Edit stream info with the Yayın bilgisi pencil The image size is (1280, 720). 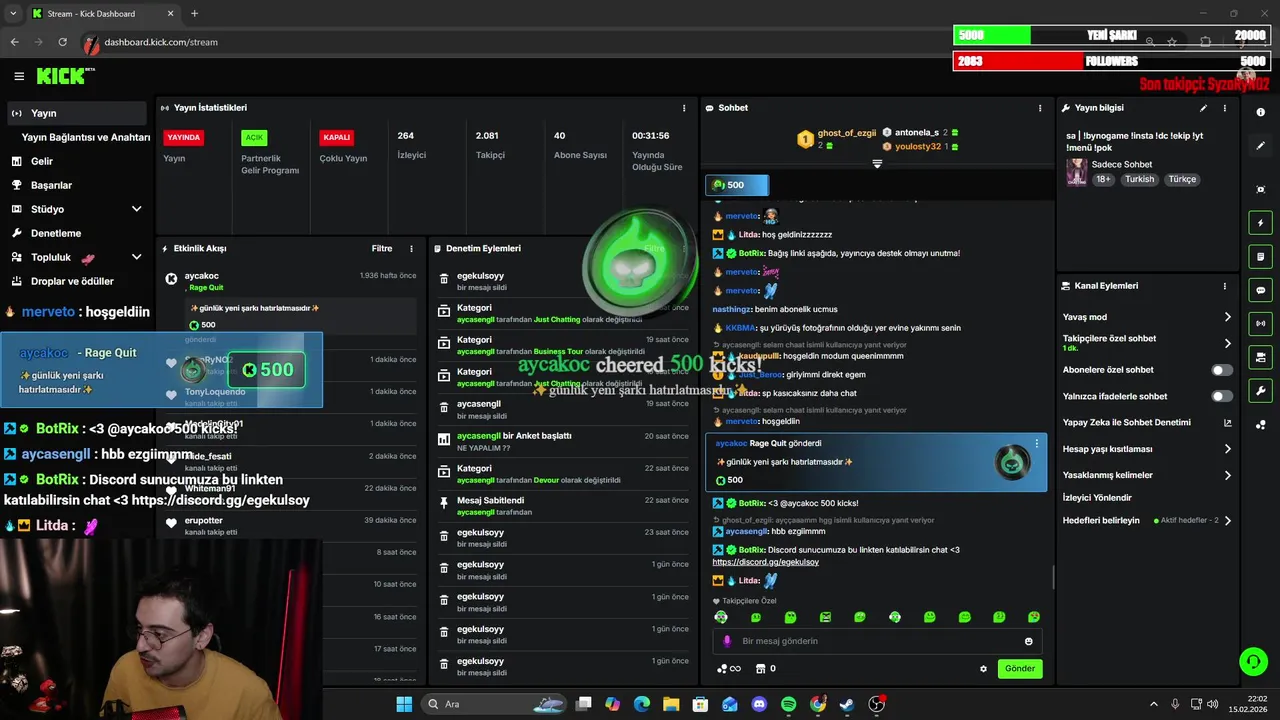tap(1203, 108)
